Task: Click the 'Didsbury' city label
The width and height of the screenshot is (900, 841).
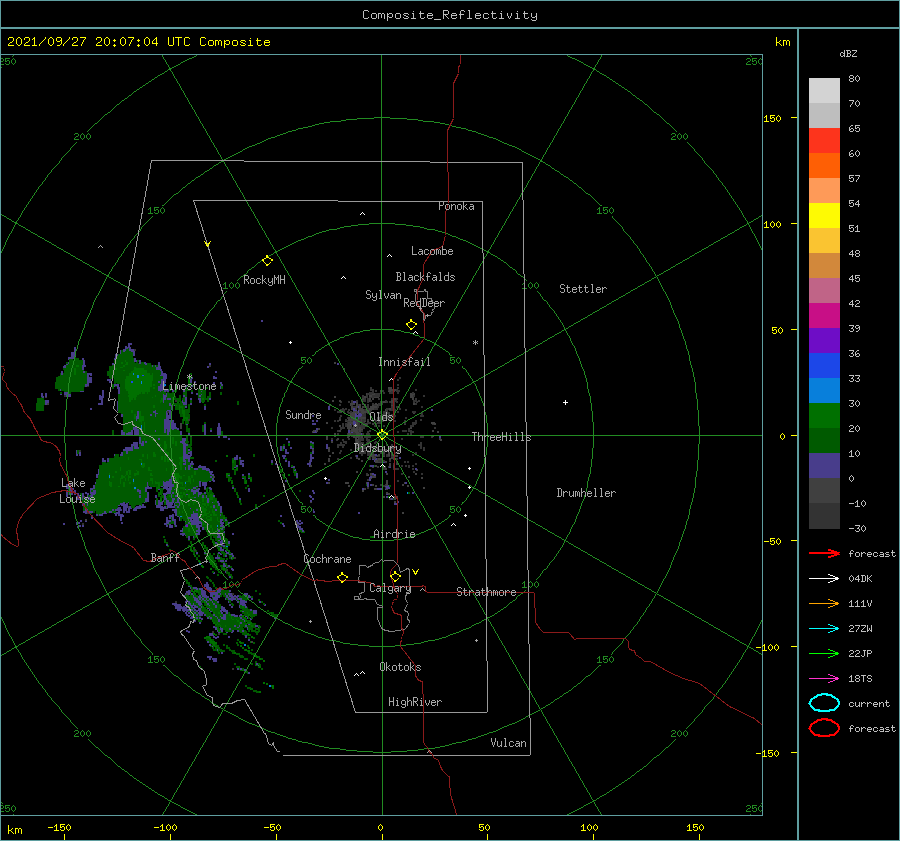Action: tap(378, 448)
